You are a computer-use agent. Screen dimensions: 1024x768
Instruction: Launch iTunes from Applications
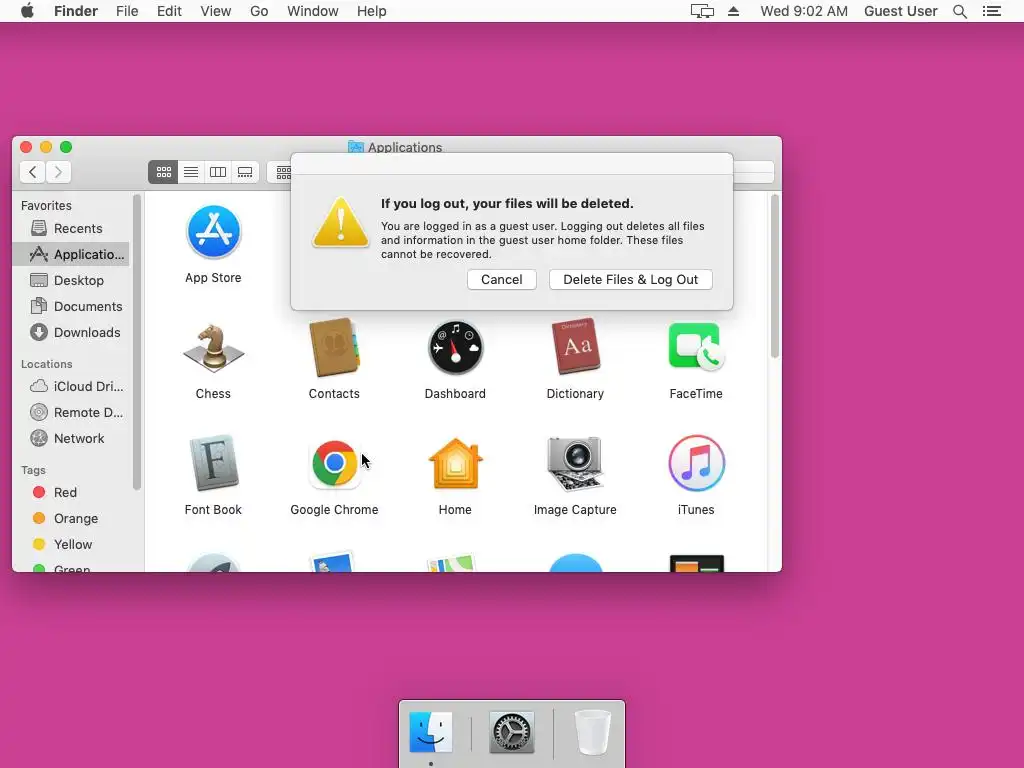tap(696, 464)
